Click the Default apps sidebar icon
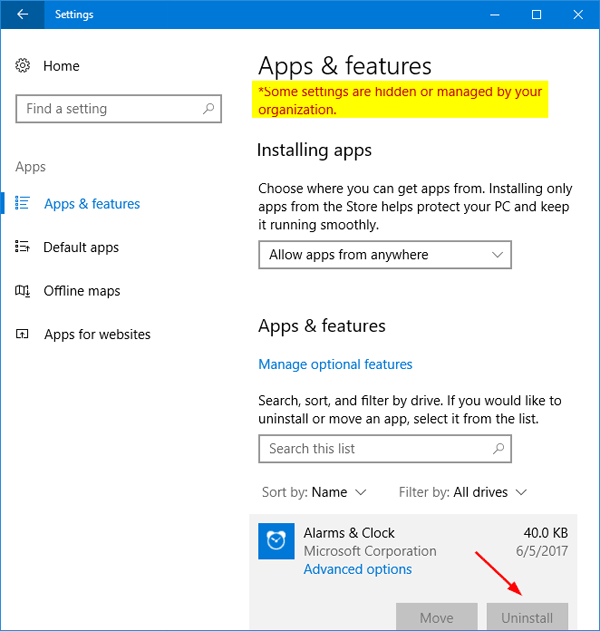The width and height of the screenshot is (600, 631). pyautogui.click(x=23, y=247)
